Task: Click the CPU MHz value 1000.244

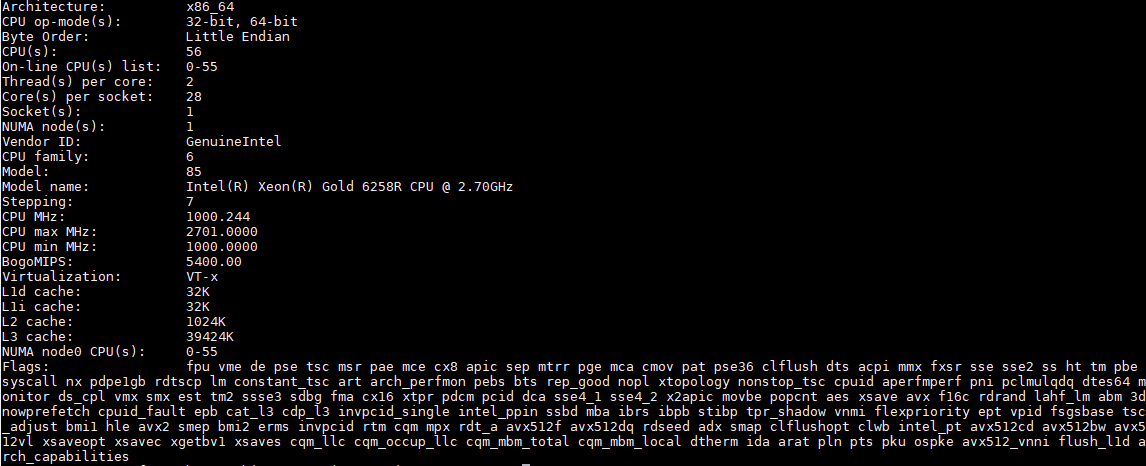Action: click(x=218, y=217)
